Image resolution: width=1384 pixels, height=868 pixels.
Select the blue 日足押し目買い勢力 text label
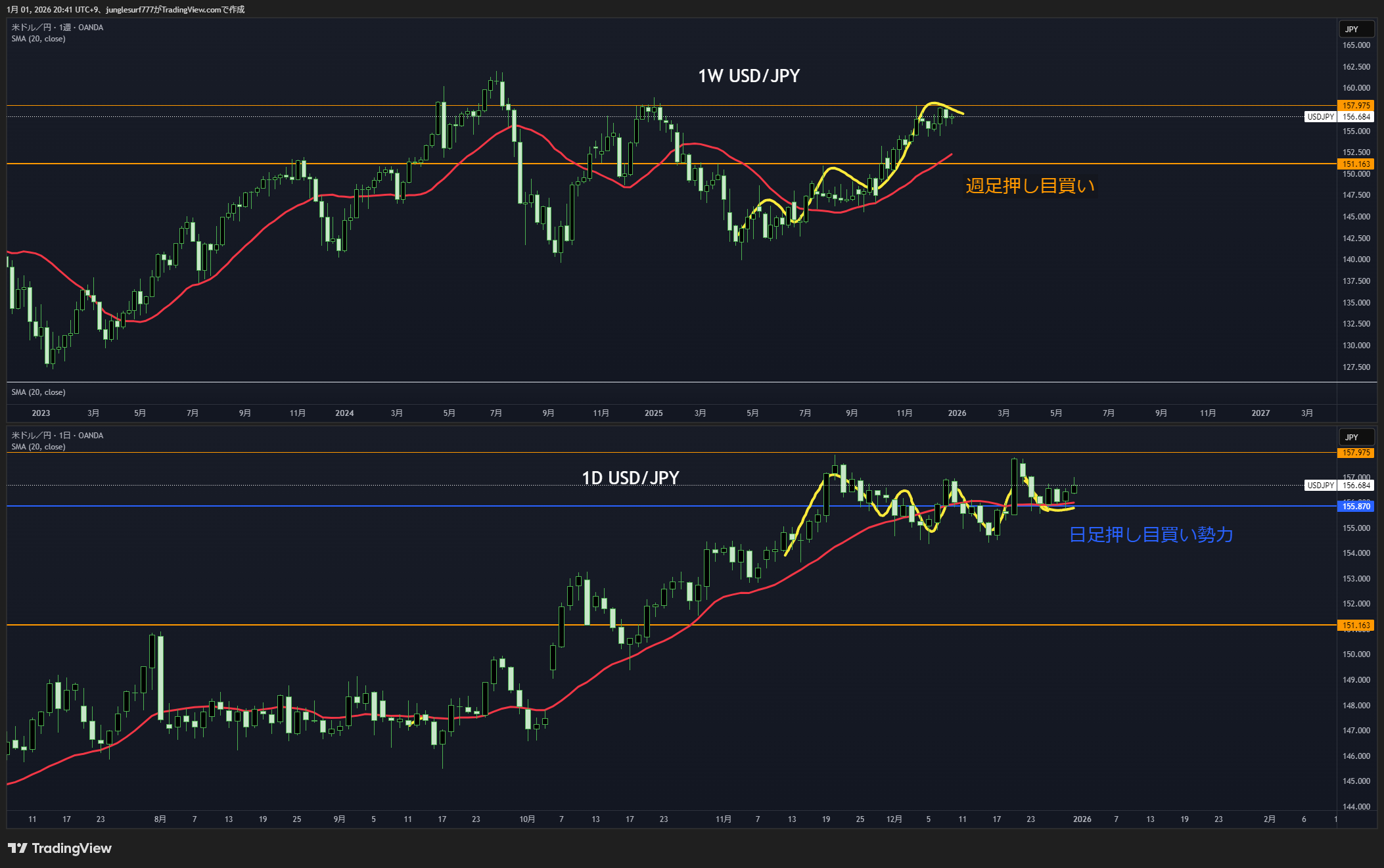(1151, 535)
